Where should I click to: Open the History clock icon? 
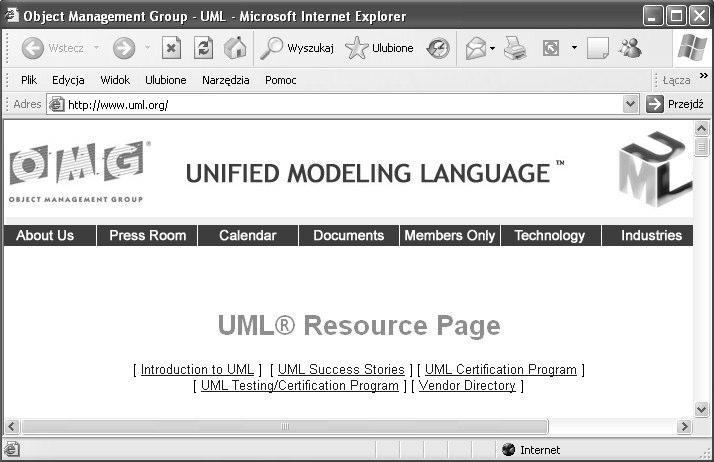(x=438, y=48)
